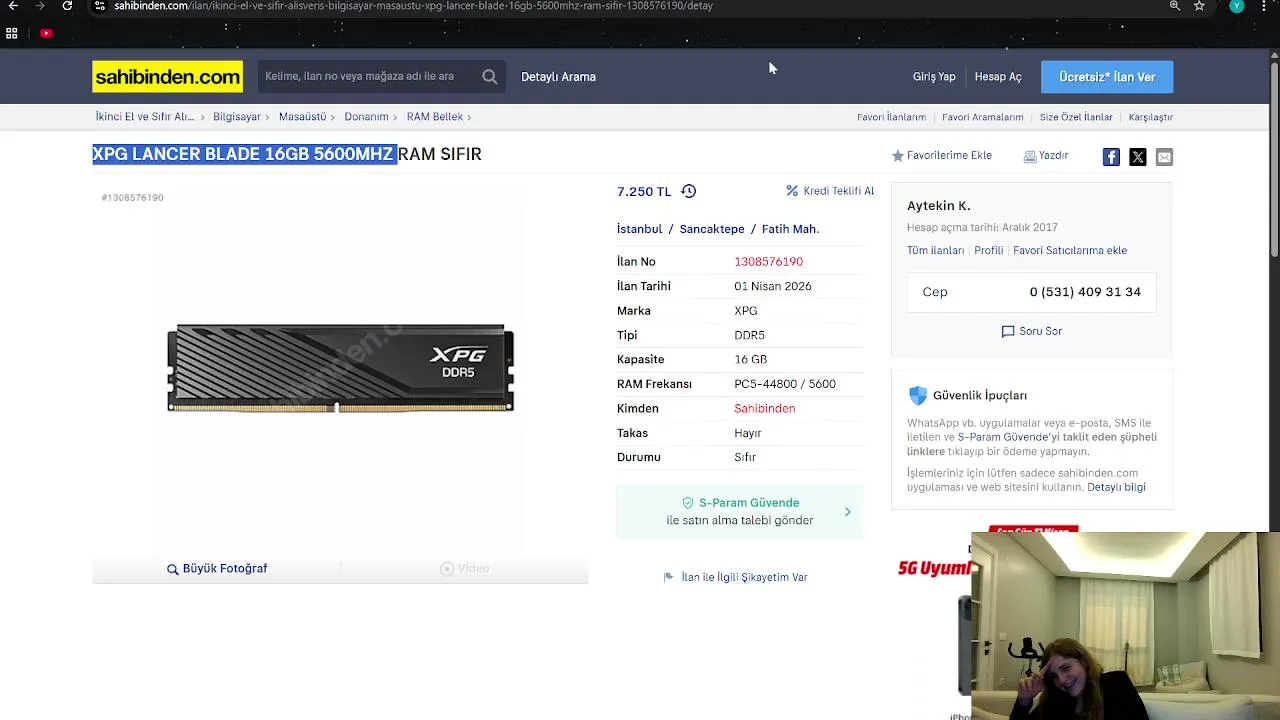Open Bilgisayar breadcrumb category
1280x720 pixels.
237,117
